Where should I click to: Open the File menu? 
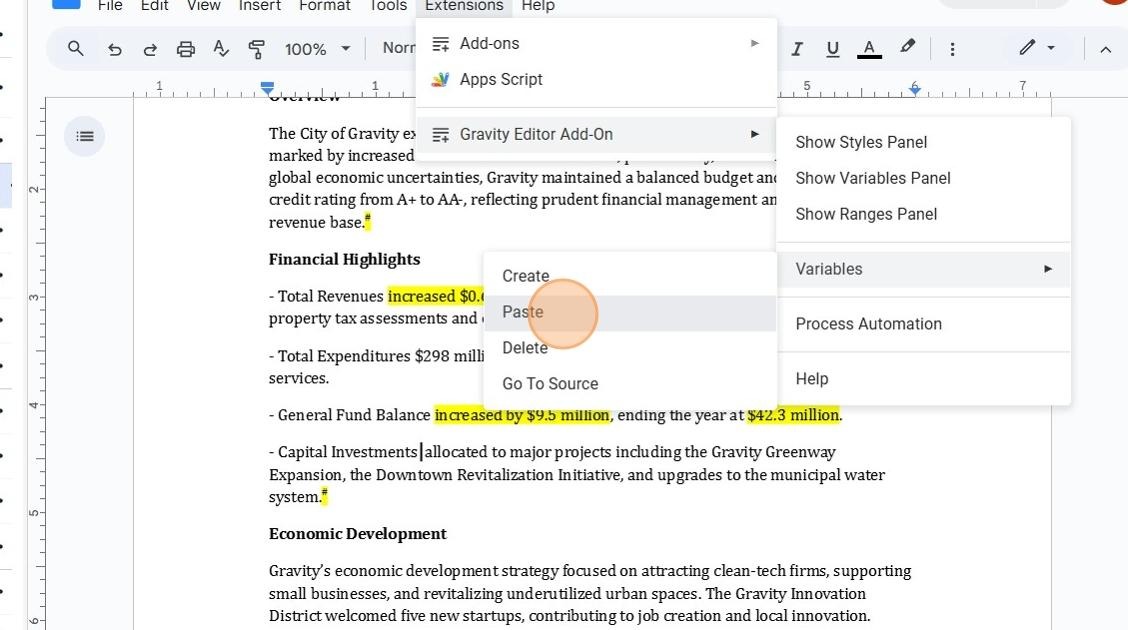pyautogui.click(x=110, y=6)
